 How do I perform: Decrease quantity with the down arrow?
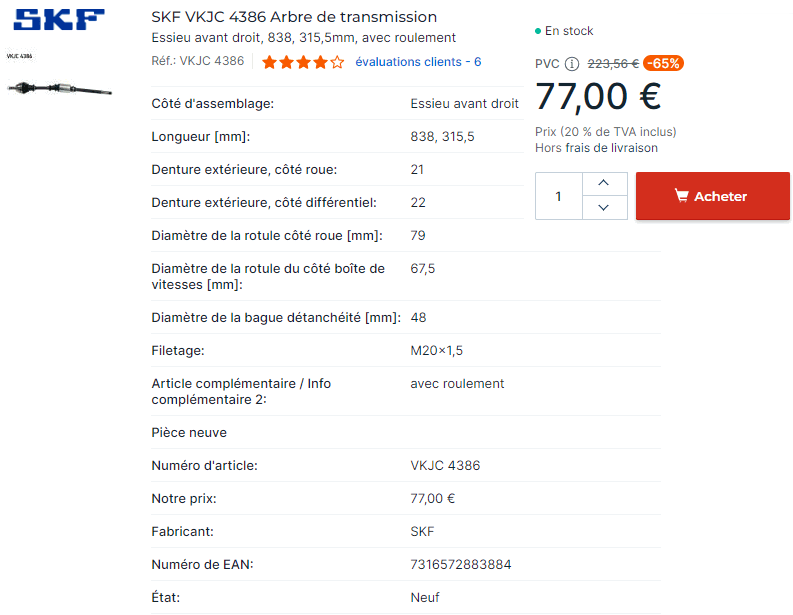pyautogui.click(x=603, y=208)
